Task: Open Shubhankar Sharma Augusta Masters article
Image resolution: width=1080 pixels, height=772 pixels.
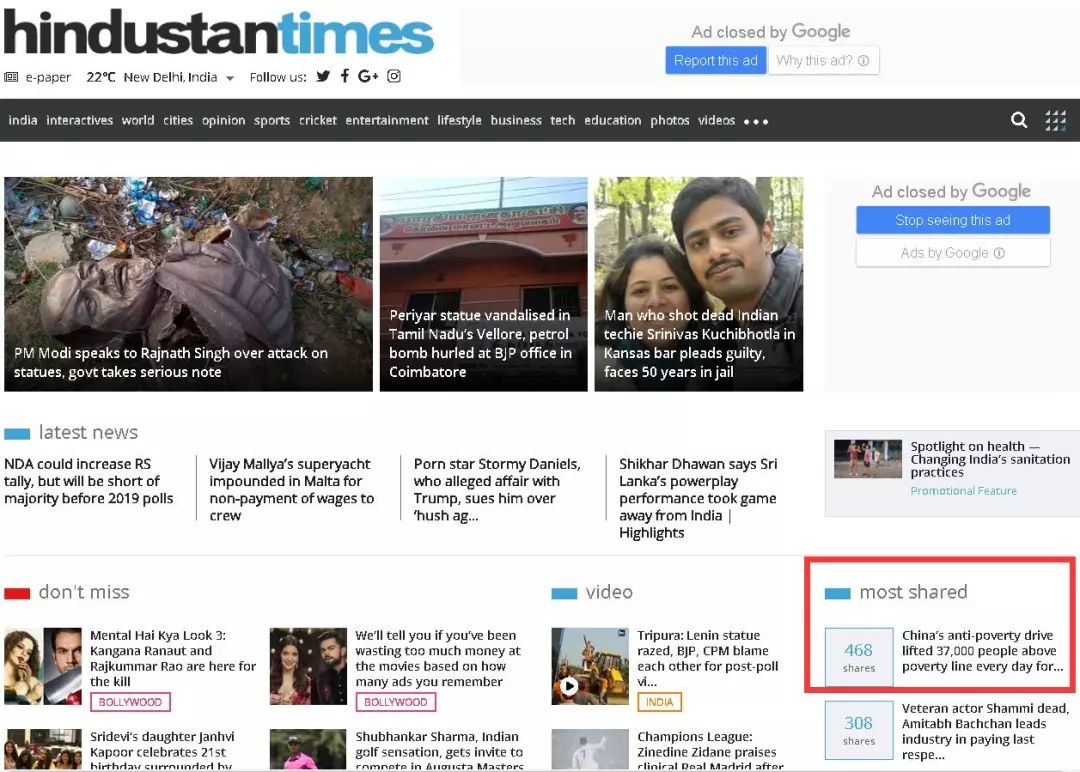Action: pos(439,751)
